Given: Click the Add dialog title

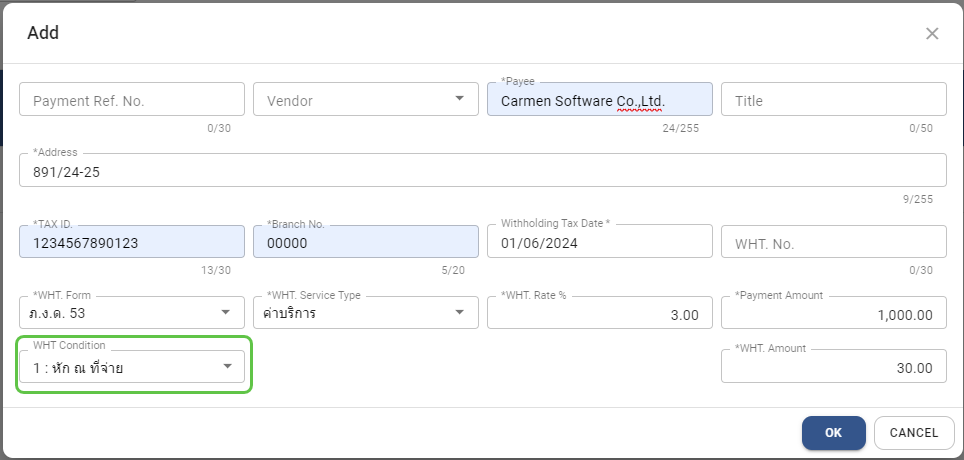Looking at the screenshot, I should pos(43,33).
